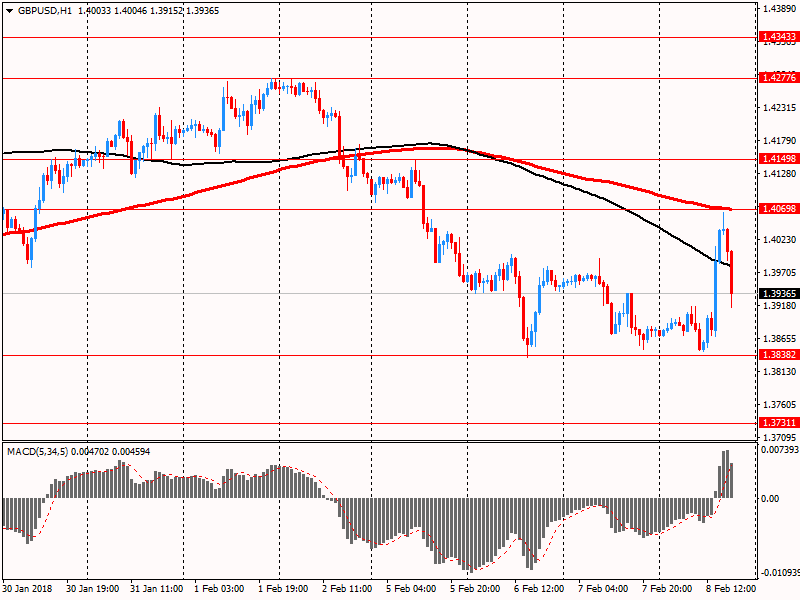Image resolution: width=800 pixels, height=600 pixels.
Task: Click the 1.37605 price scale value
Action: tap(780, 405)
